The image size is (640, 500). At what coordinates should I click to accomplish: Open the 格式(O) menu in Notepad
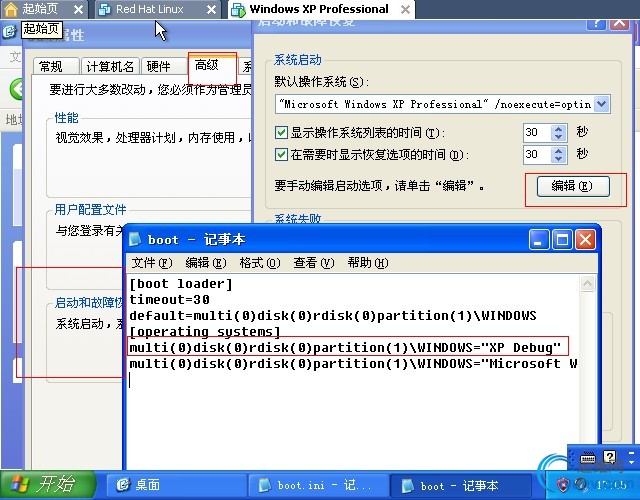[x=260, y=263]
